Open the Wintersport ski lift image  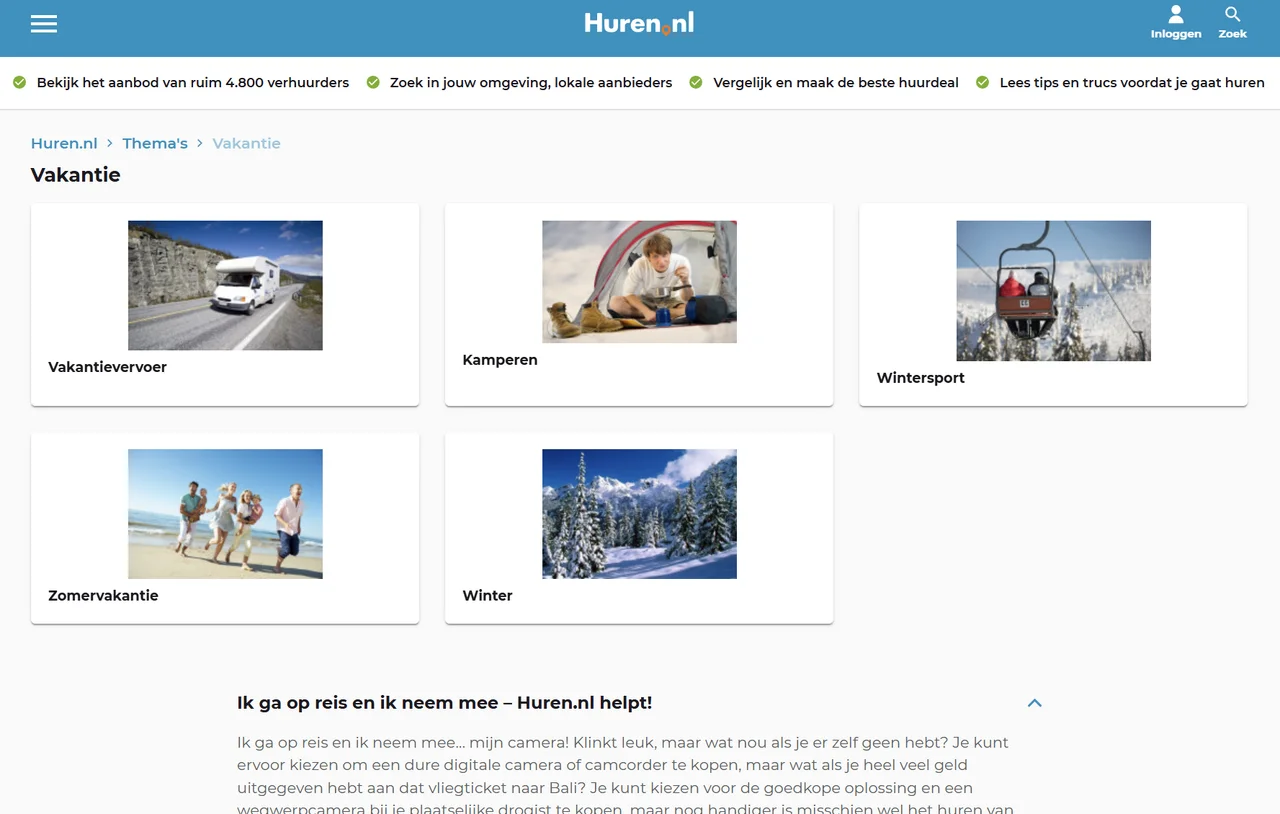(1053, 290)
